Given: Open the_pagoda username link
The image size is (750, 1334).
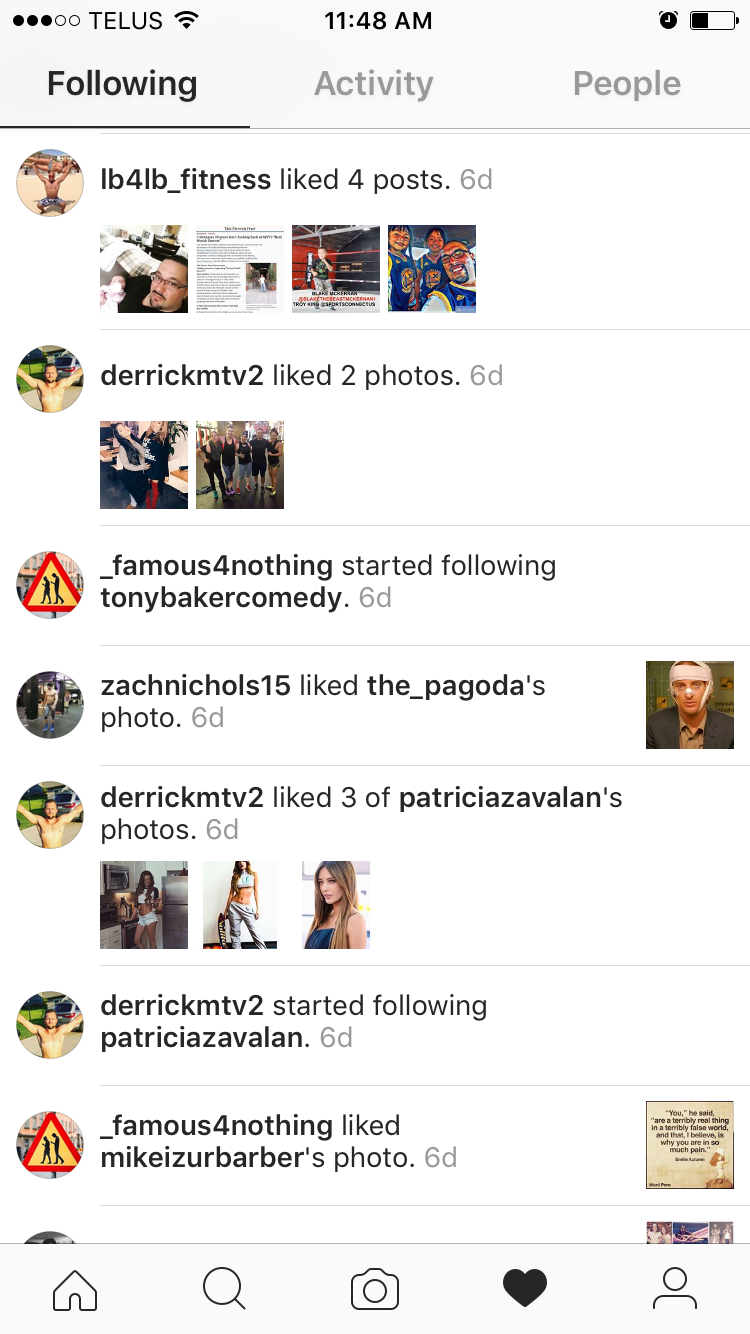Looking at the screenshot, I should pos(445,686).
